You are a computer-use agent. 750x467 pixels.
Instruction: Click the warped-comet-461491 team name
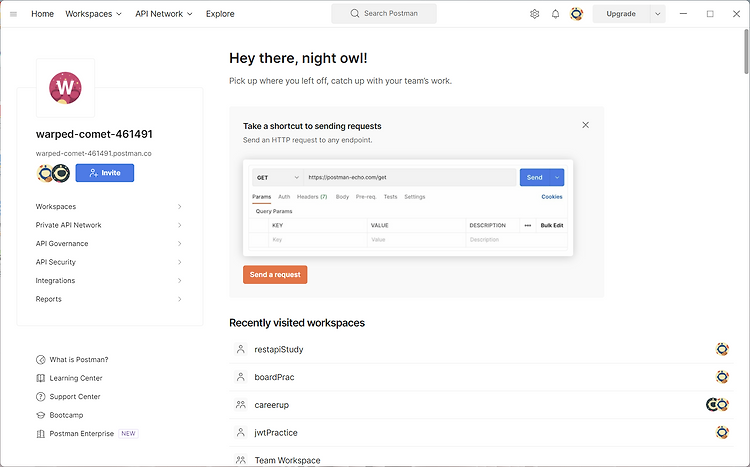[x=94, y=134]
